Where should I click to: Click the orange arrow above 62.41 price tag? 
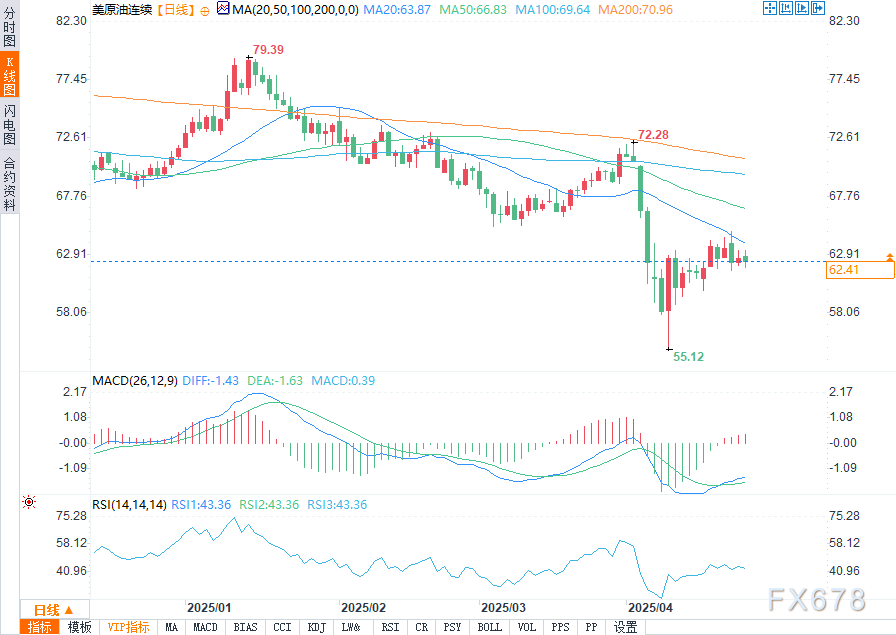(x=889, y=258)
